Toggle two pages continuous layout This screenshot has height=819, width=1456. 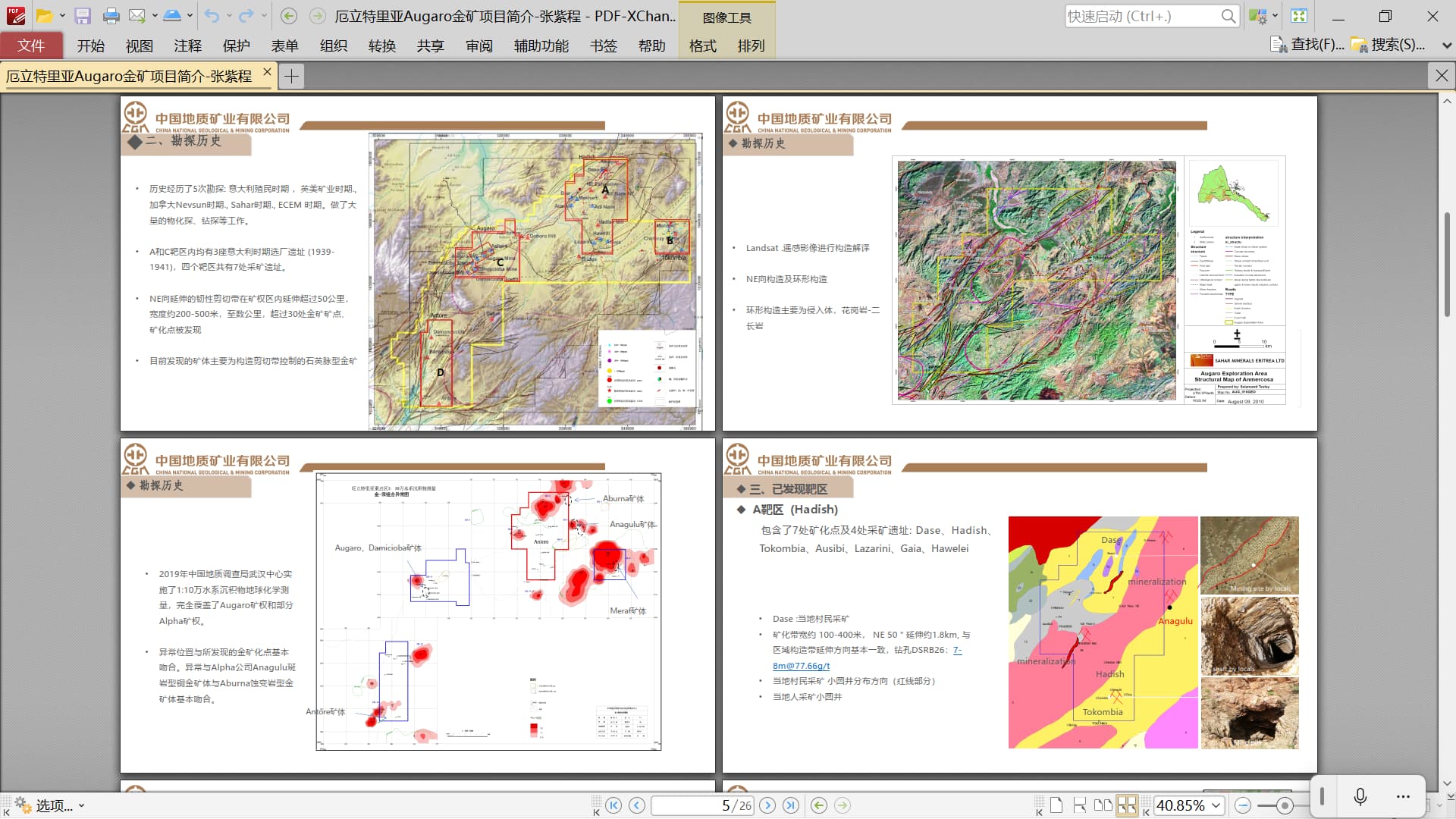1127,805
